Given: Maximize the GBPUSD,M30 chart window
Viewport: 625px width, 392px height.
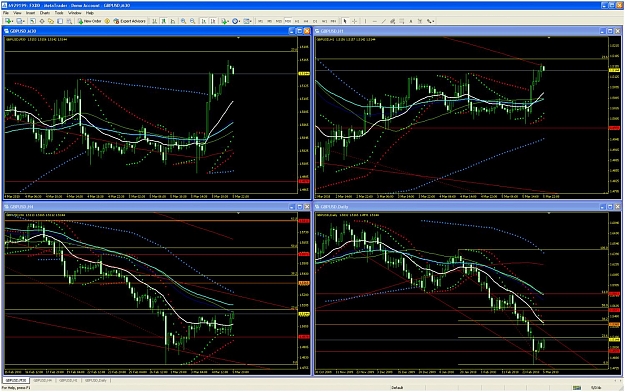Looking at the screenshot, I should click(299, 31).
